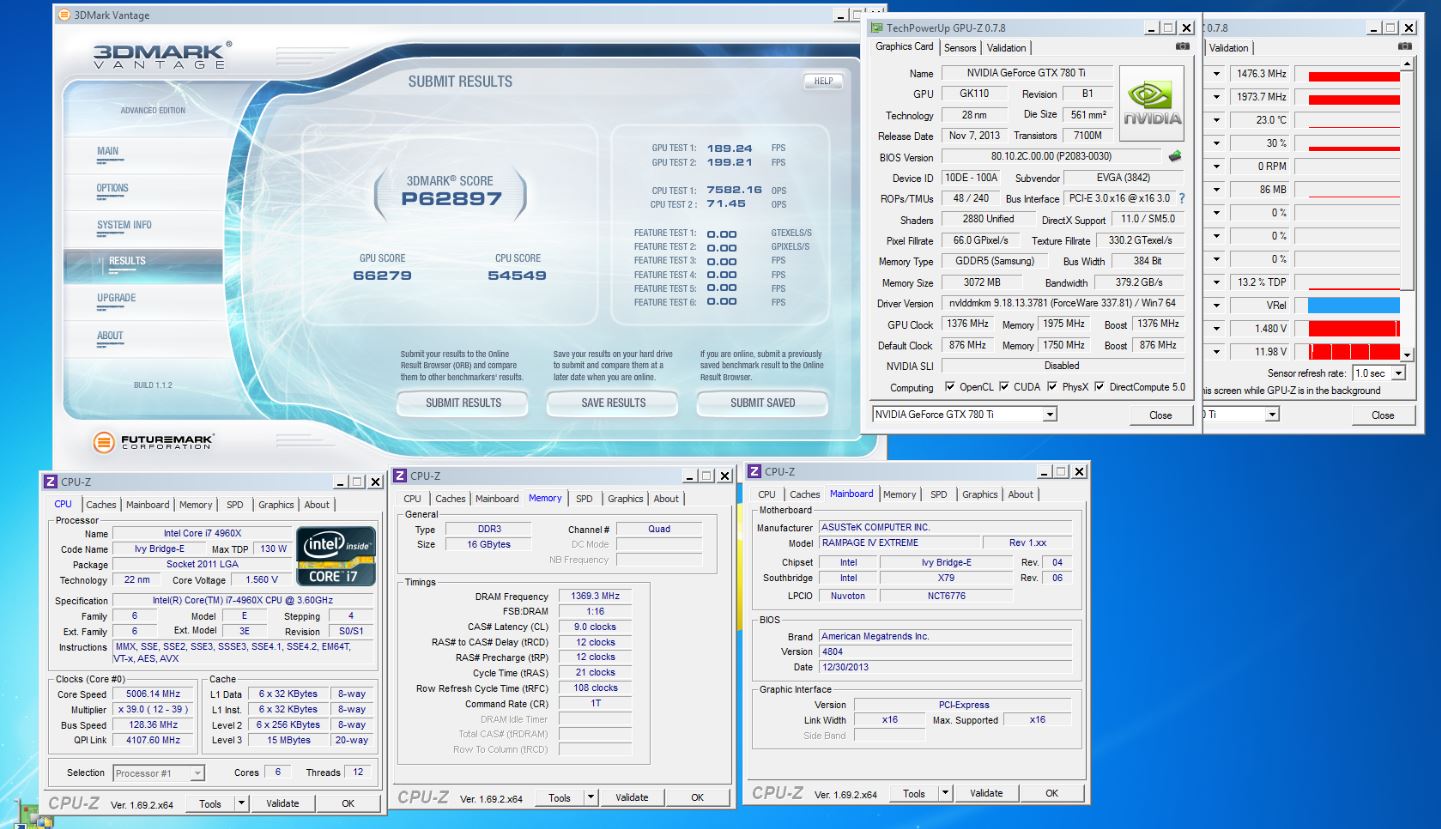
Task: Click the 1476.3 MHz red sensor graph
Action: pos(1354,75)
